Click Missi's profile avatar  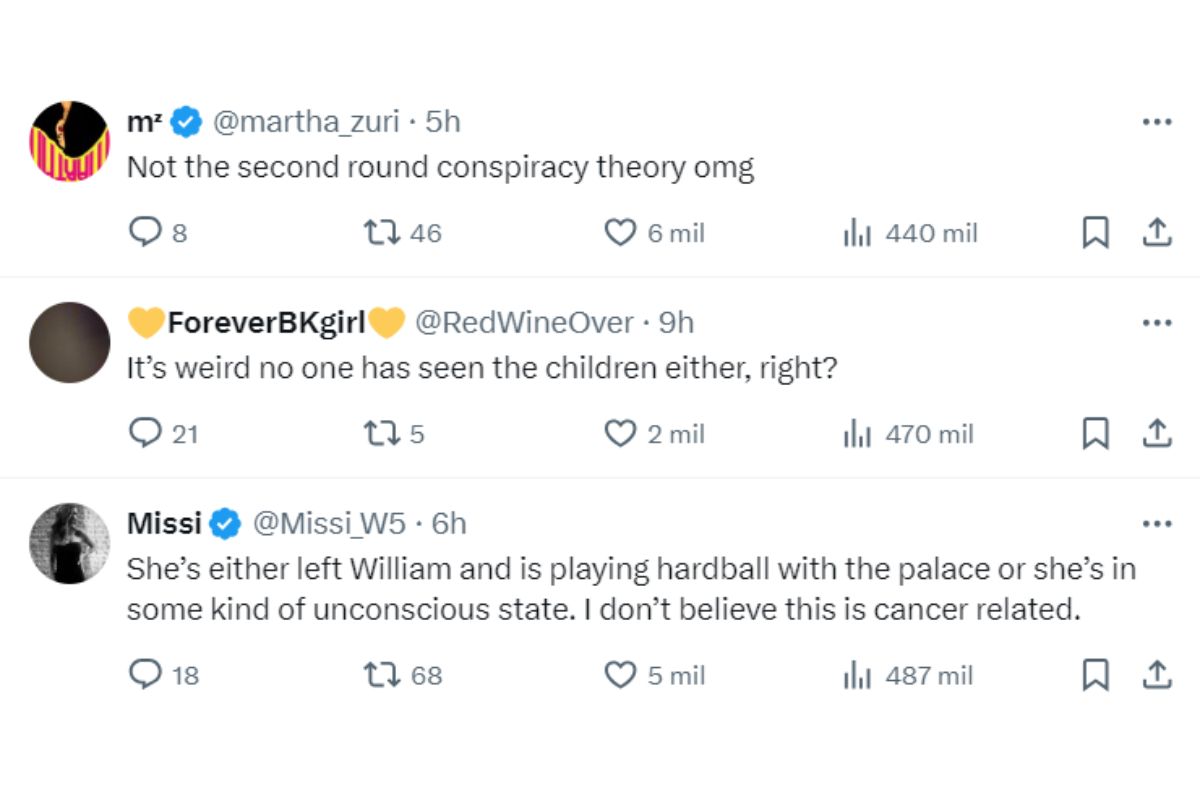pos(69,543)
